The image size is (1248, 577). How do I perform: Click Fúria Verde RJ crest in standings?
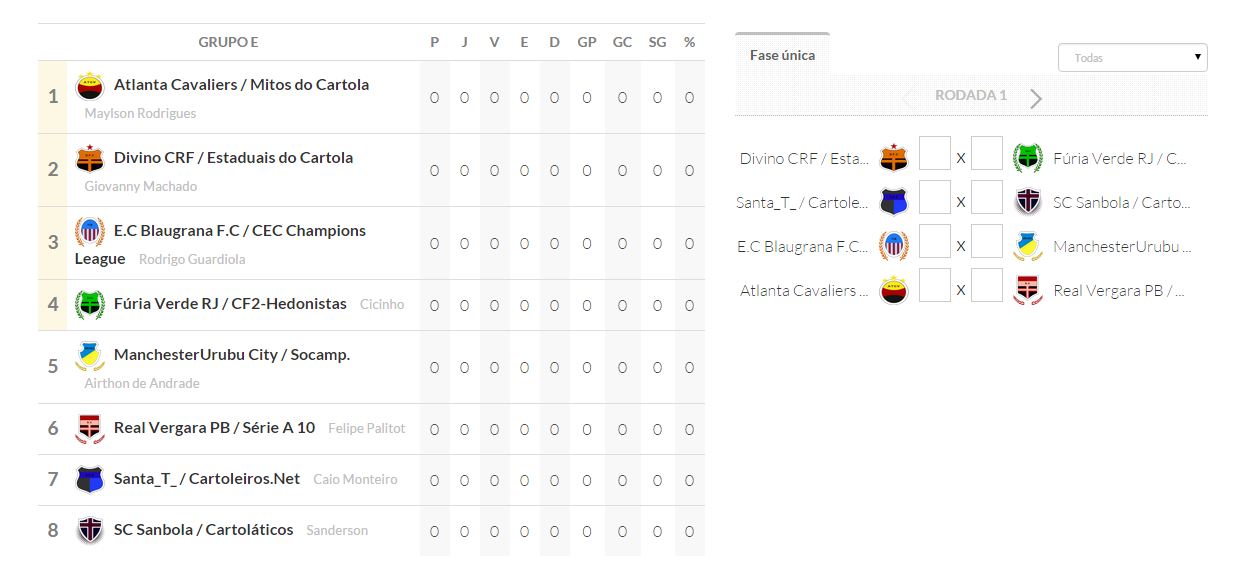[x=90, y=304]
